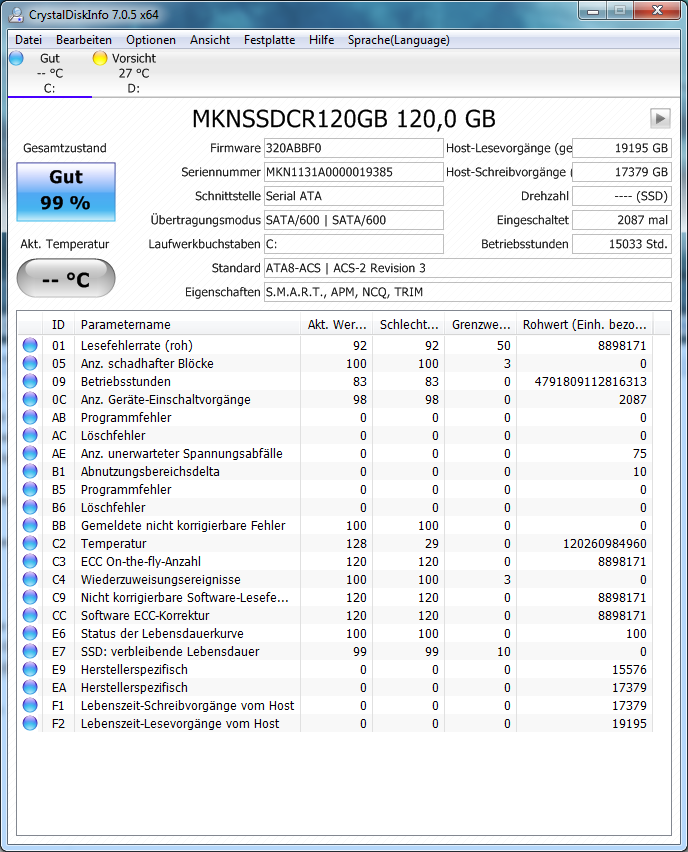688x852 pixels.
Task: Select drive C: with Gut status
Action: [50, 73]
